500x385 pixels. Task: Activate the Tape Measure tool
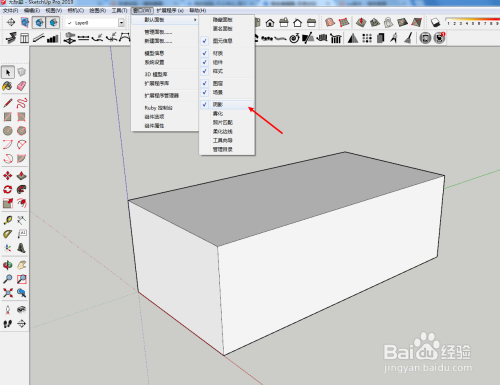(x=8, y=220)
